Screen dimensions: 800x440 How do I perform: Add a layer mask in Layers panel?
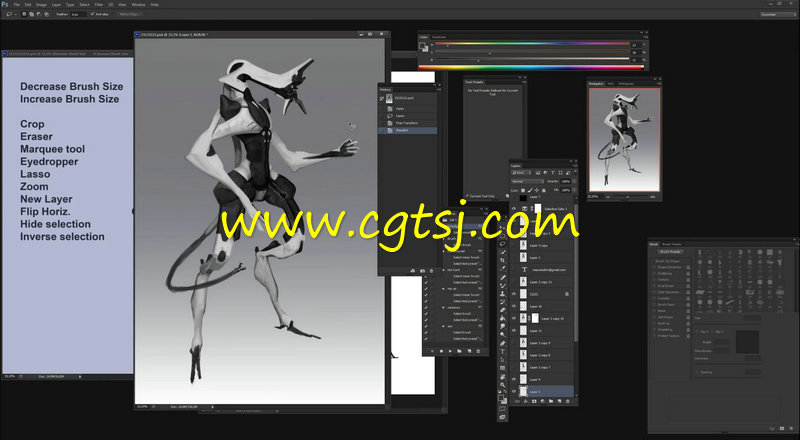coord(534,401)
